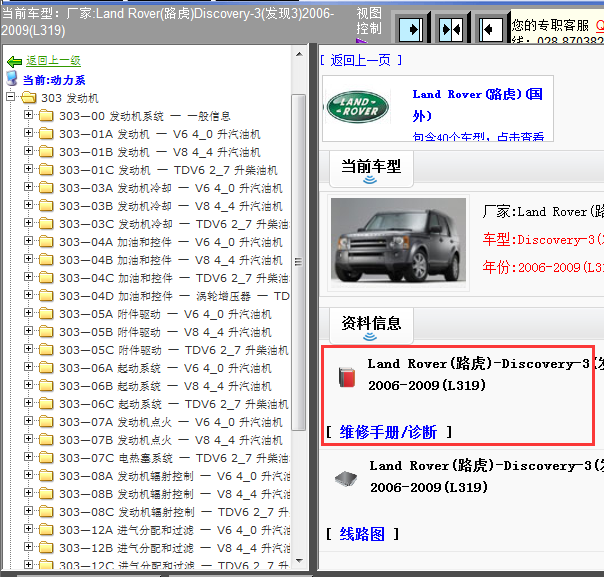This screenshot has height=577, width=604.
Task: Click 返回上一页 link
Action: [361, 60]
